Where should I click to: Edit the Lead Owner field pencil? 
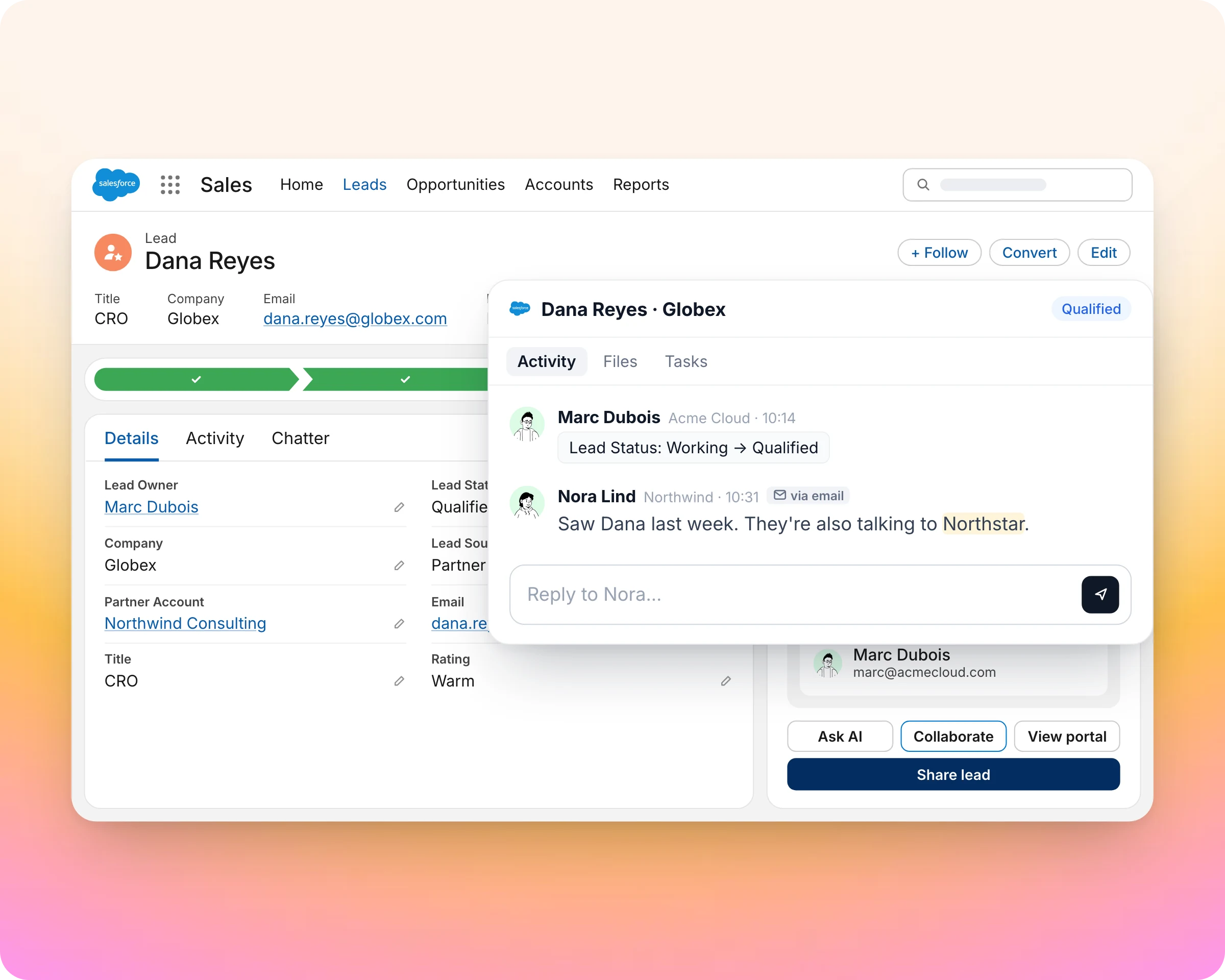(400, 507)
